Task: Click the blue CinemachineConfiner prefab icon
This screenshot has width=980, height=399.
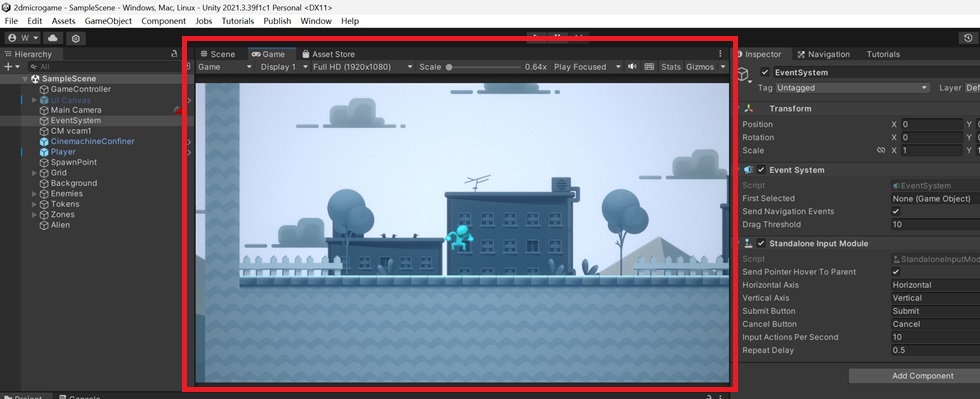Action: point(44,141)
